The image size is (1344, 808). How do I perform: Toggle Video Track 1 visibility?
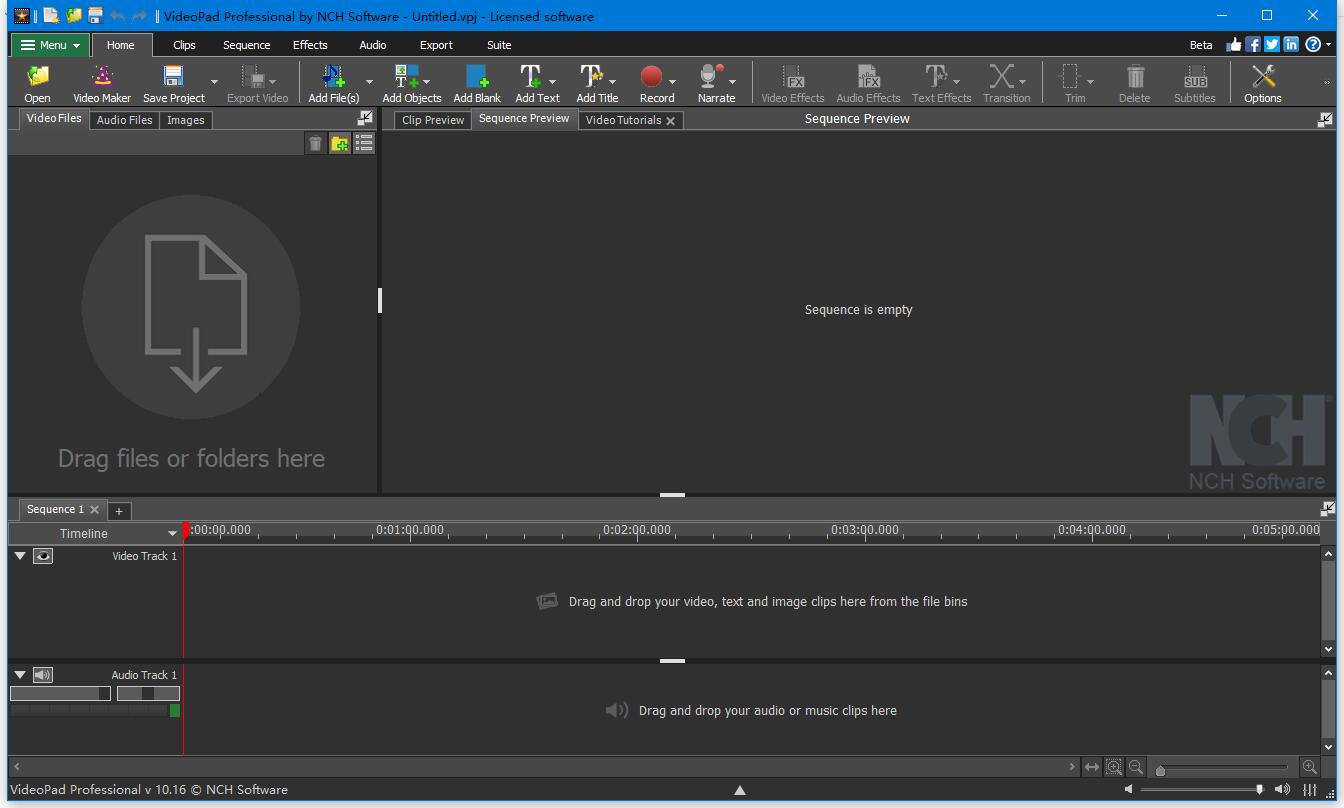tap(42, 556)
